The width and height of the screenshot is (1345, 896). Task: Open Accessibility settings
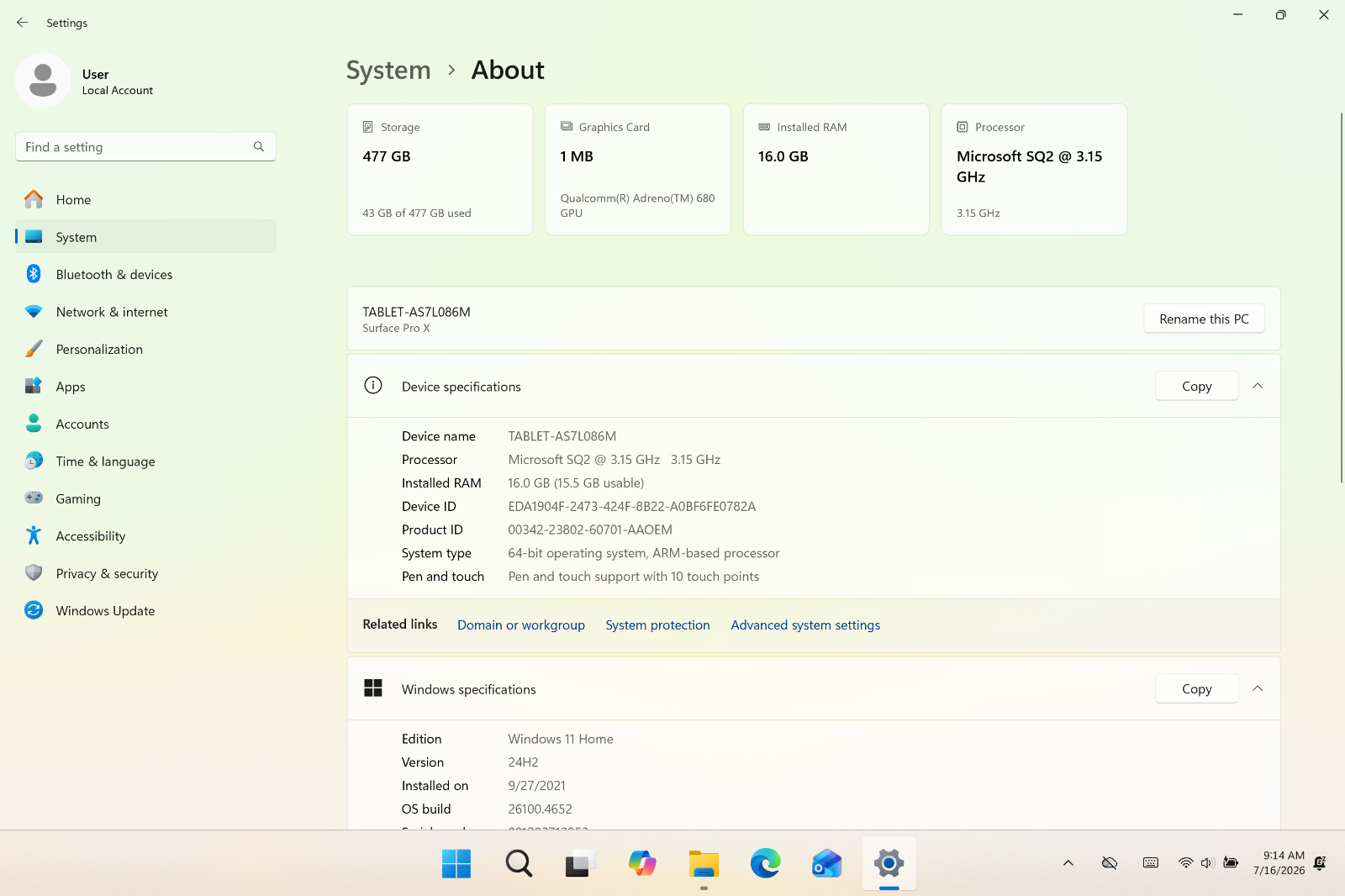click(145, 536)
